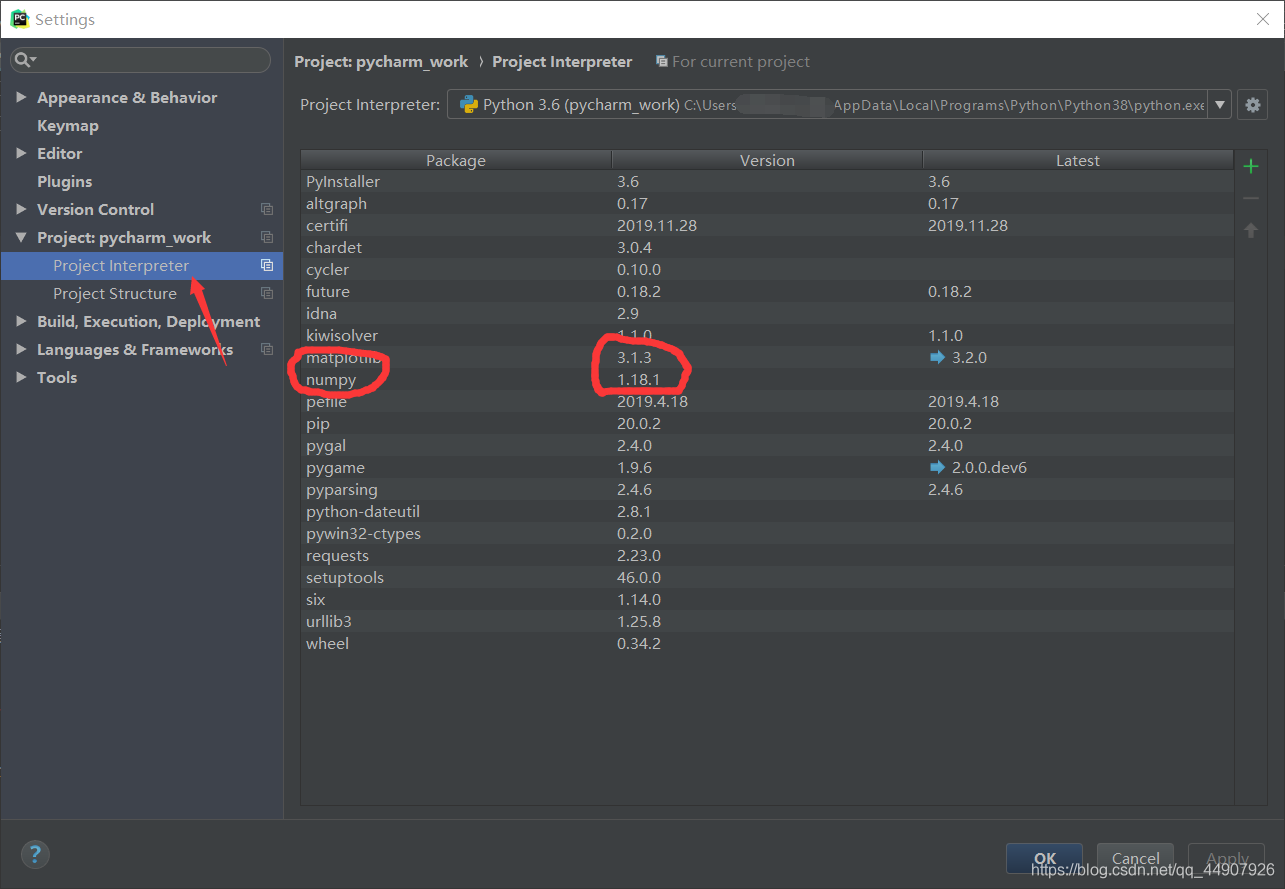The image size is (1285, 889).
Task: Click the settings search input field
Action: pos(140,60)
